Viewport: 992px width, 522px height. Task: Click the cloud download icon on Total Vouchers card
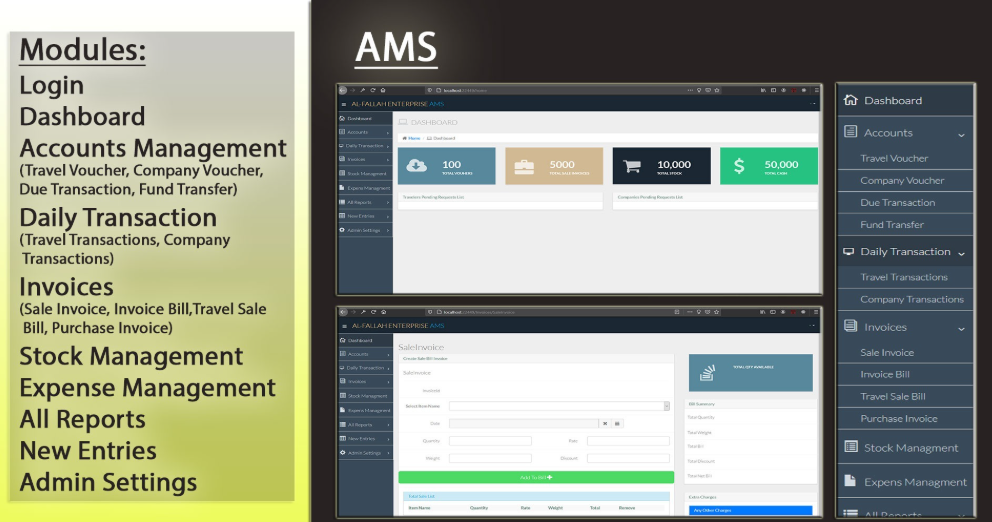coord(419,167)
